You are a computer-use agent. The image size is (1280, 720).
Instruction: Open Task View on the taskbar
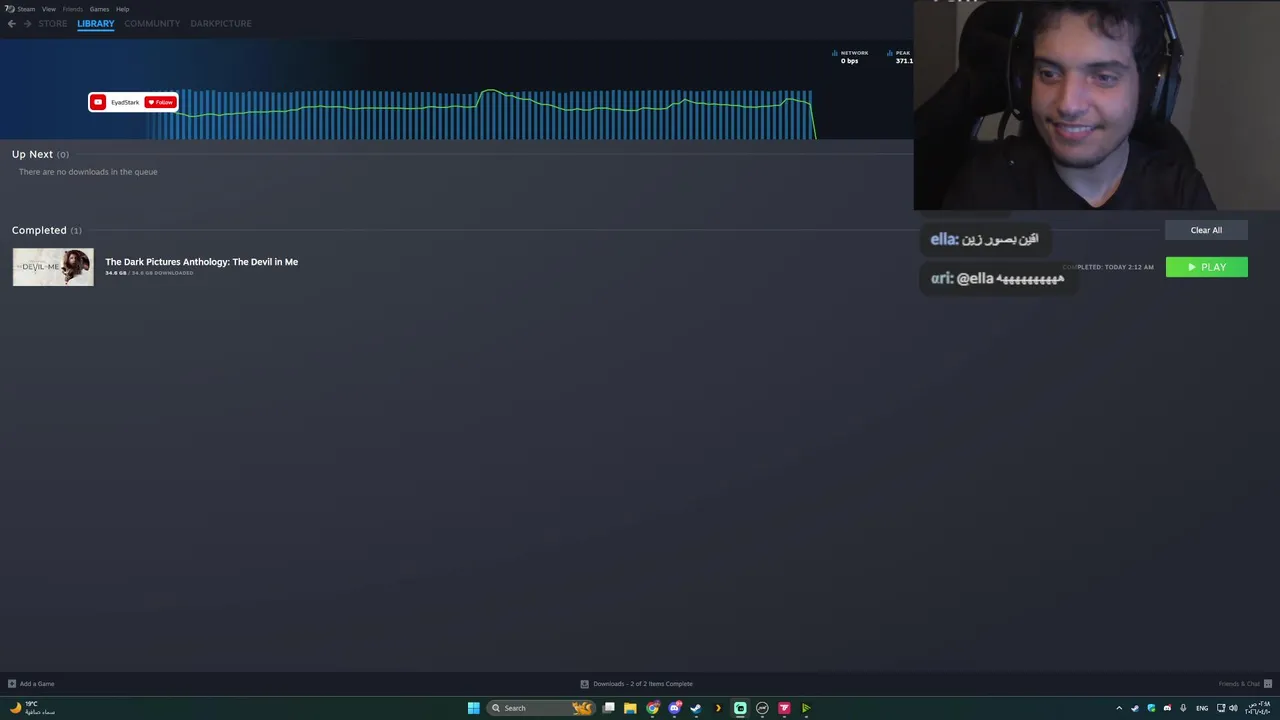pos(608,708)
